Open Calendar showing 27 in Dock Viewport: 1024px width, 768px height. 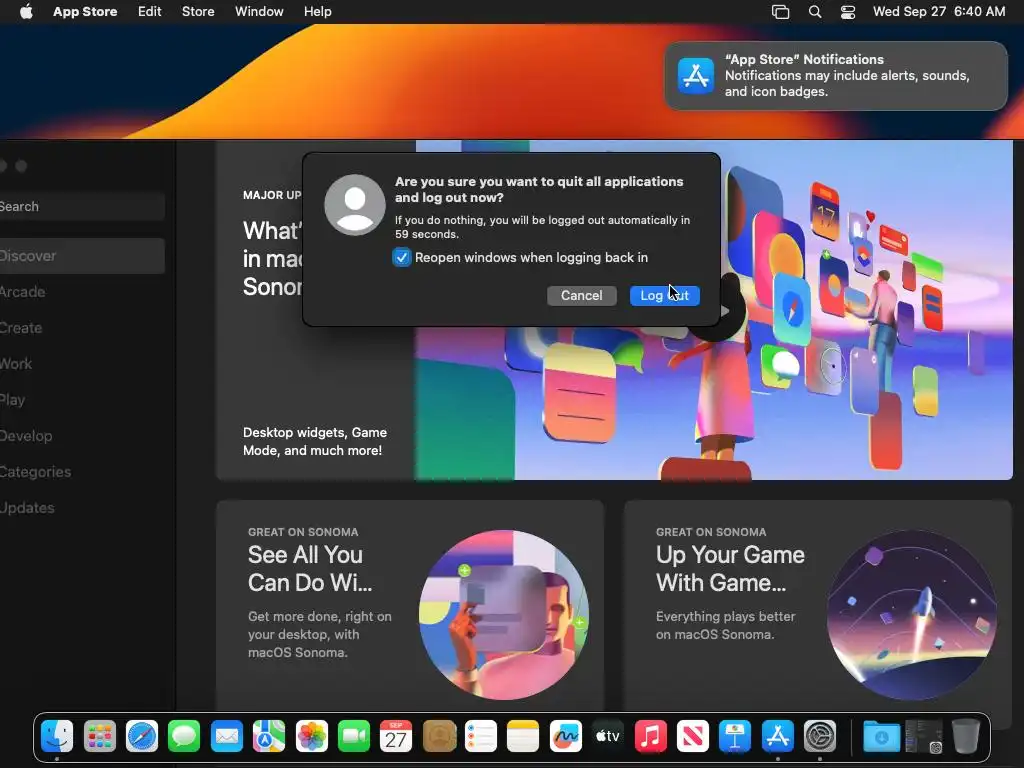click(x=396, y=737)
